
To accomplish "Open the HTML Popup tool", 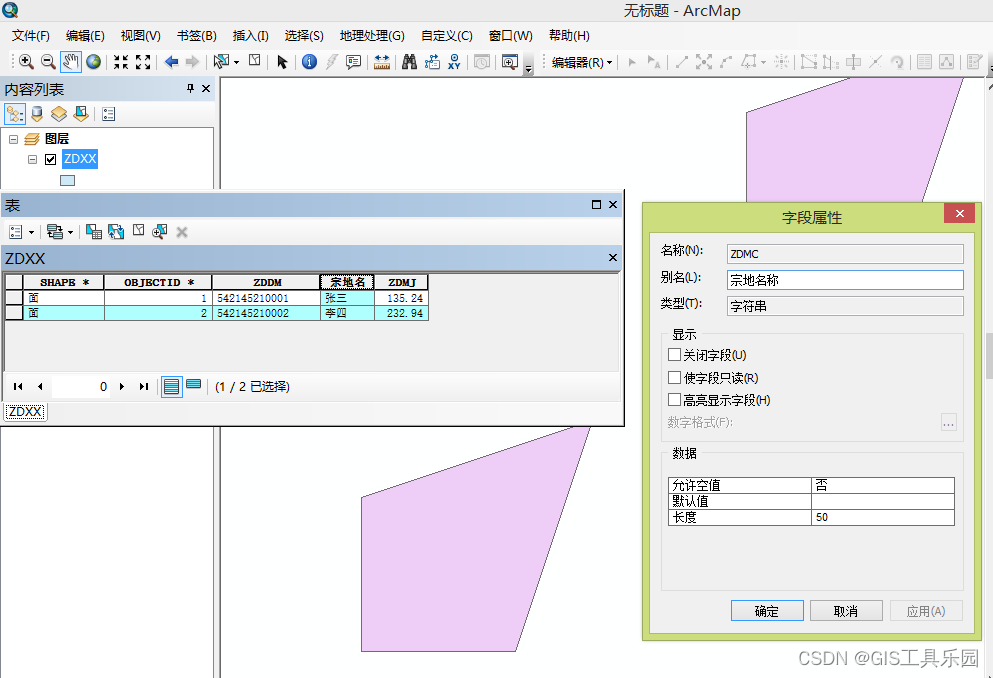I will click(353, 61).
